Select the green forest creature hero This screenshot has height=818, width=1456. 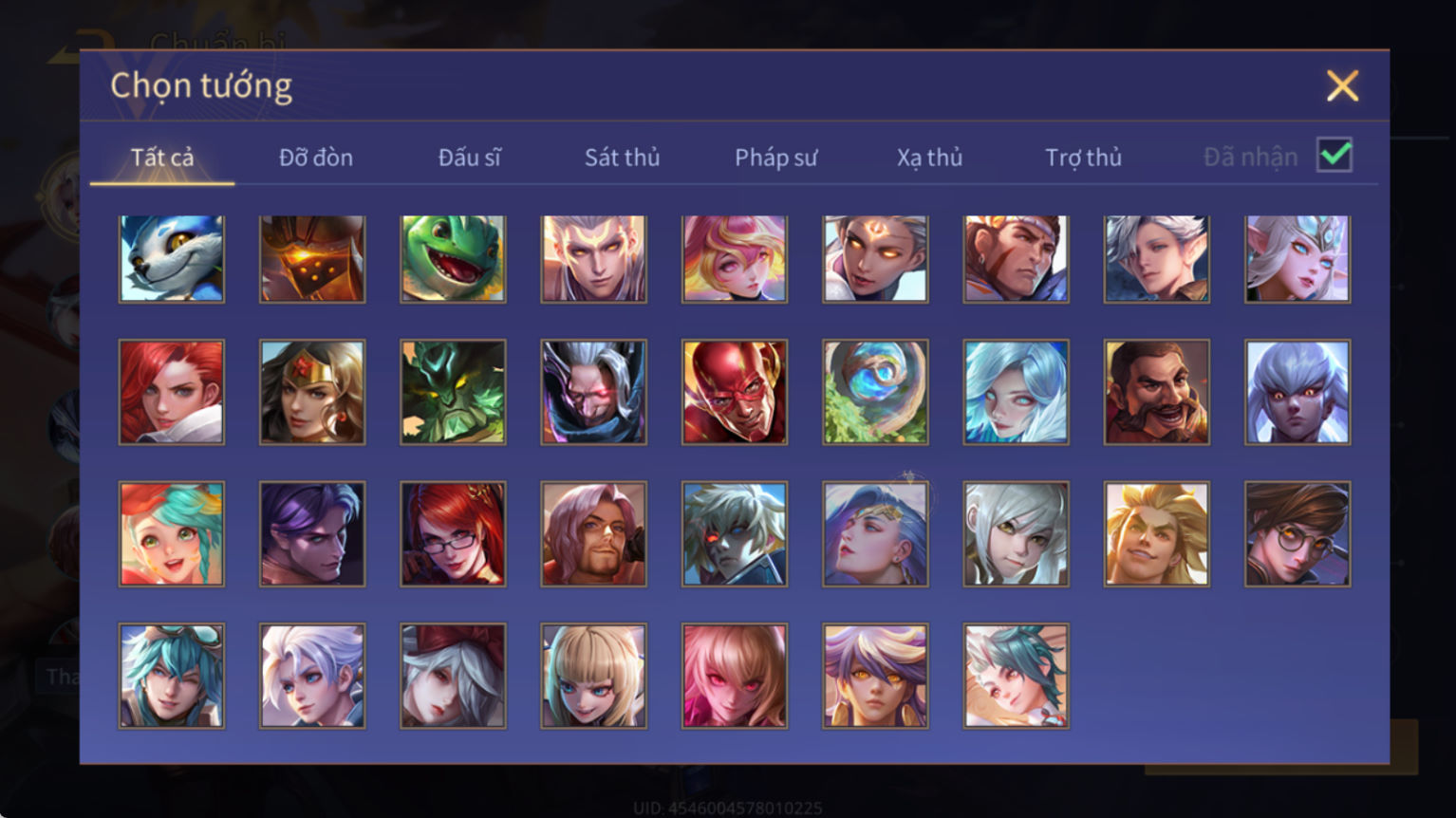(453, 392)
